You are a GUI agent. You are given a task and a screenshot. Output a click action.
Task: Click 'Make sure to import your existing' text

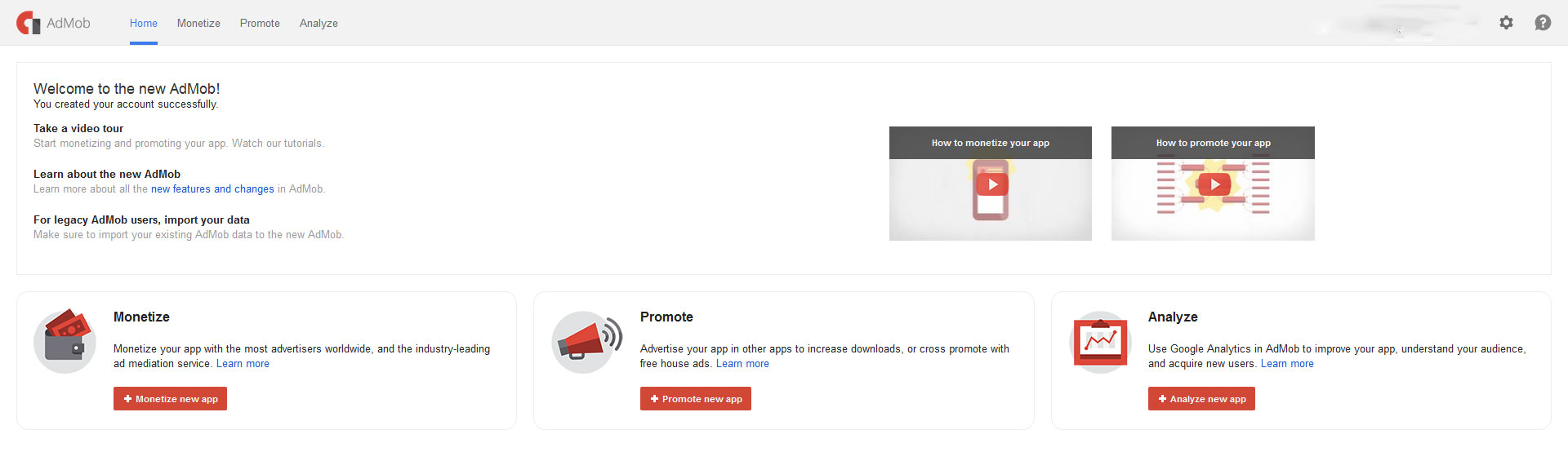click(x=189, y=235)
